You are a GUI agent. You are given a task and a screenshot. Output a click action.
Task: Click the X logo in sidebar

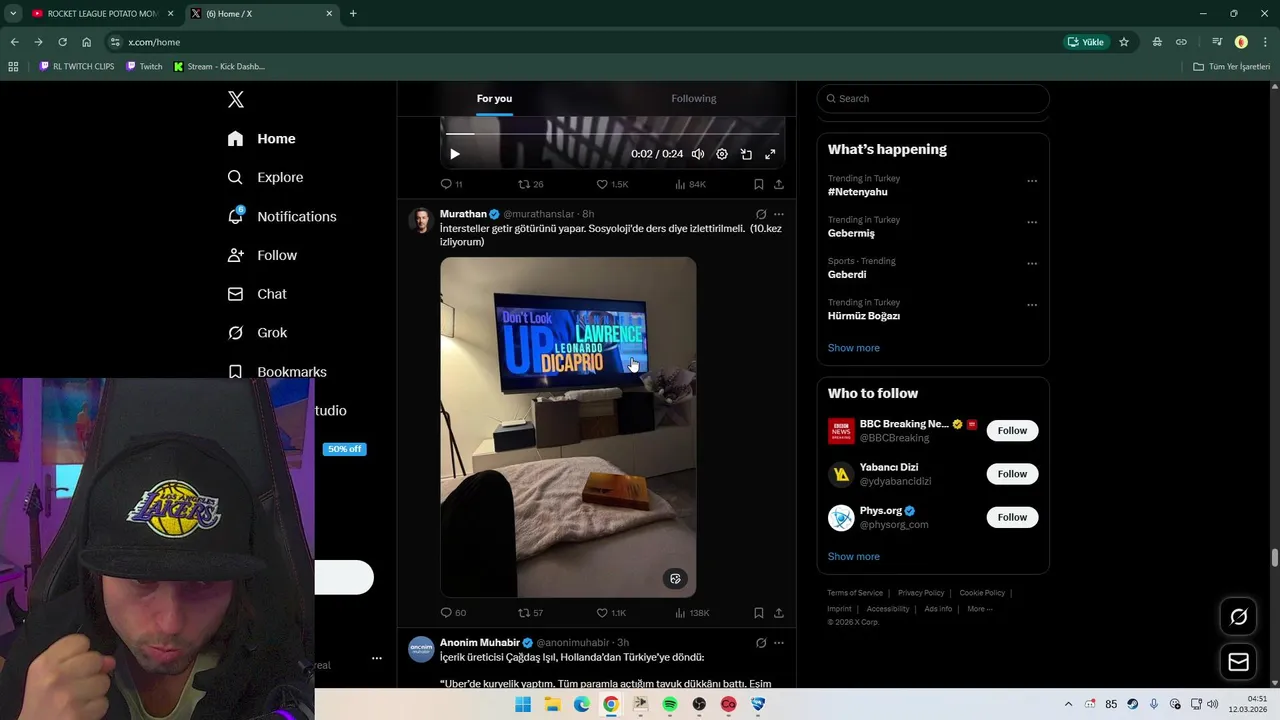click(x=236, y=99)
